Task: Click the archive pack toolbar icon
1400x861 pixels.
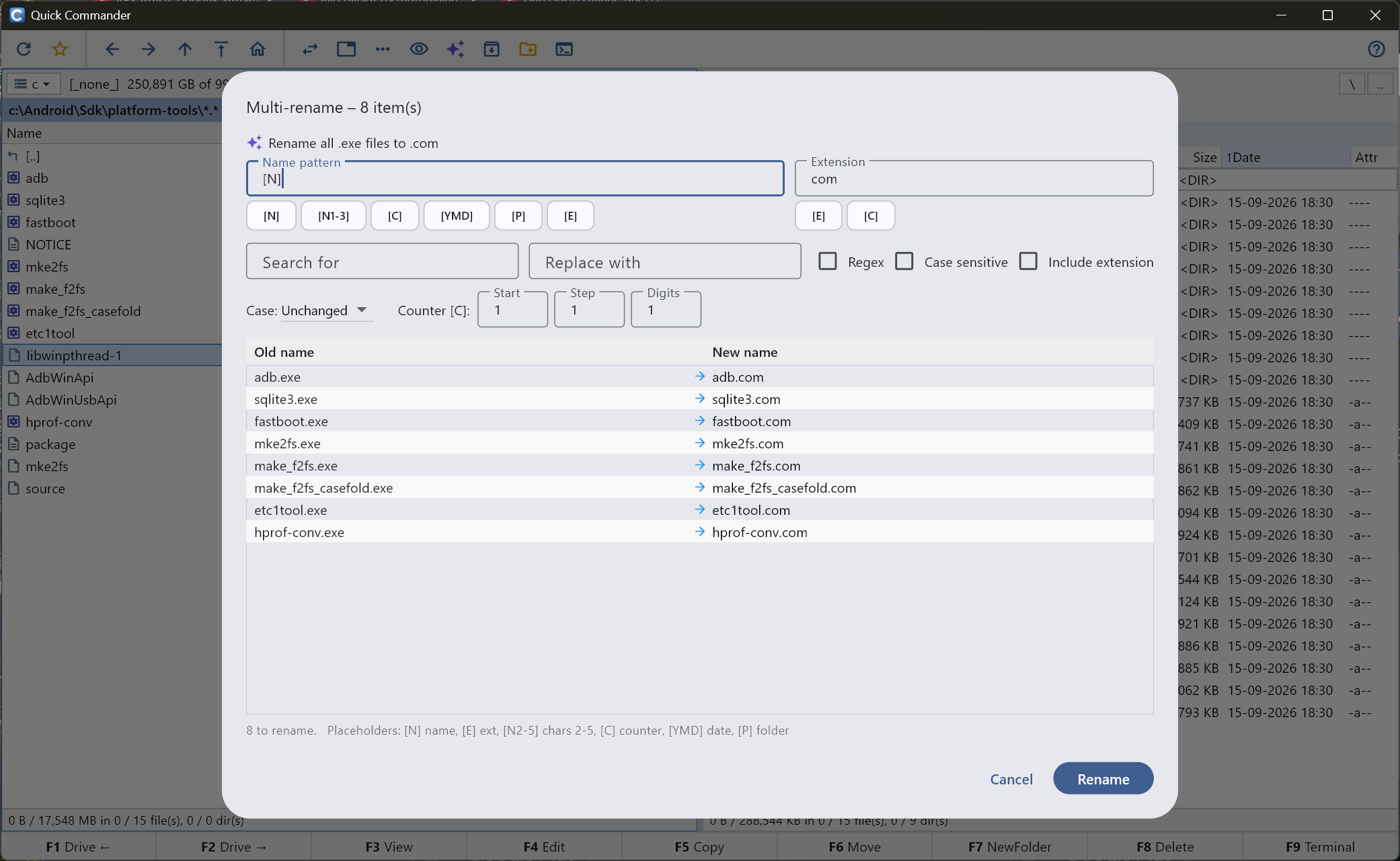Action: click(x=492, y=49)
